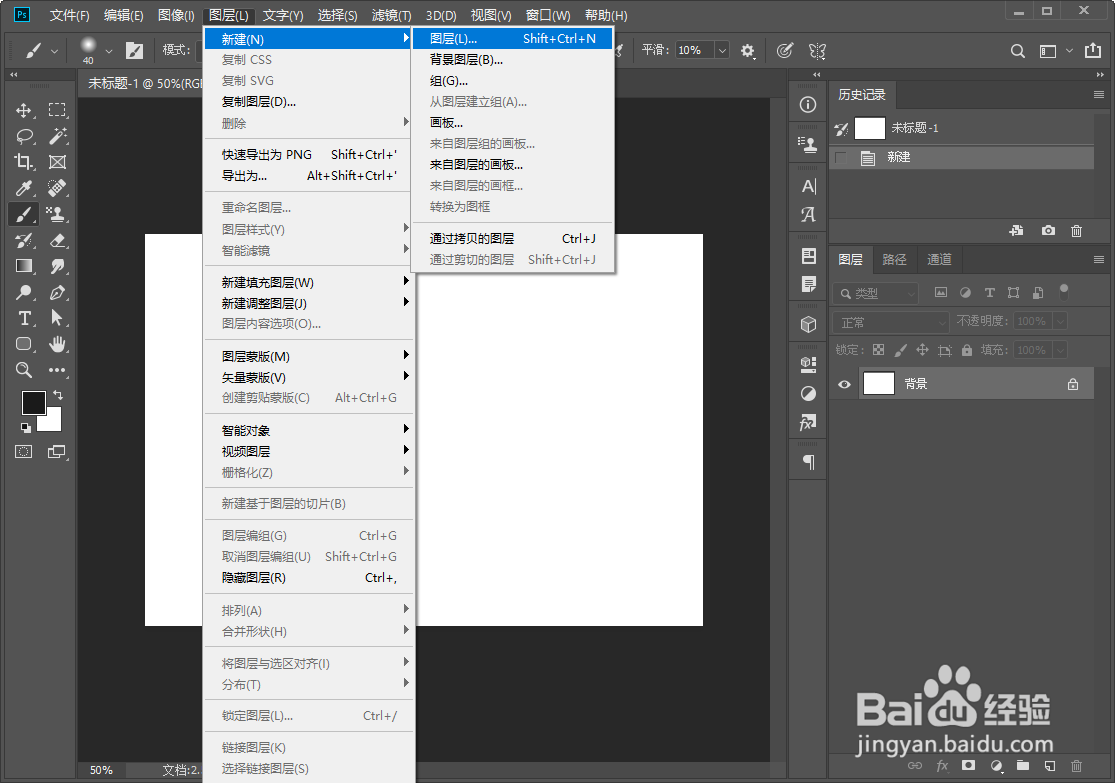The height and width of the screenshot is (783, 1115).
Task: Select the Rounded Rectangle shape tool
Action: click(23, 344)
